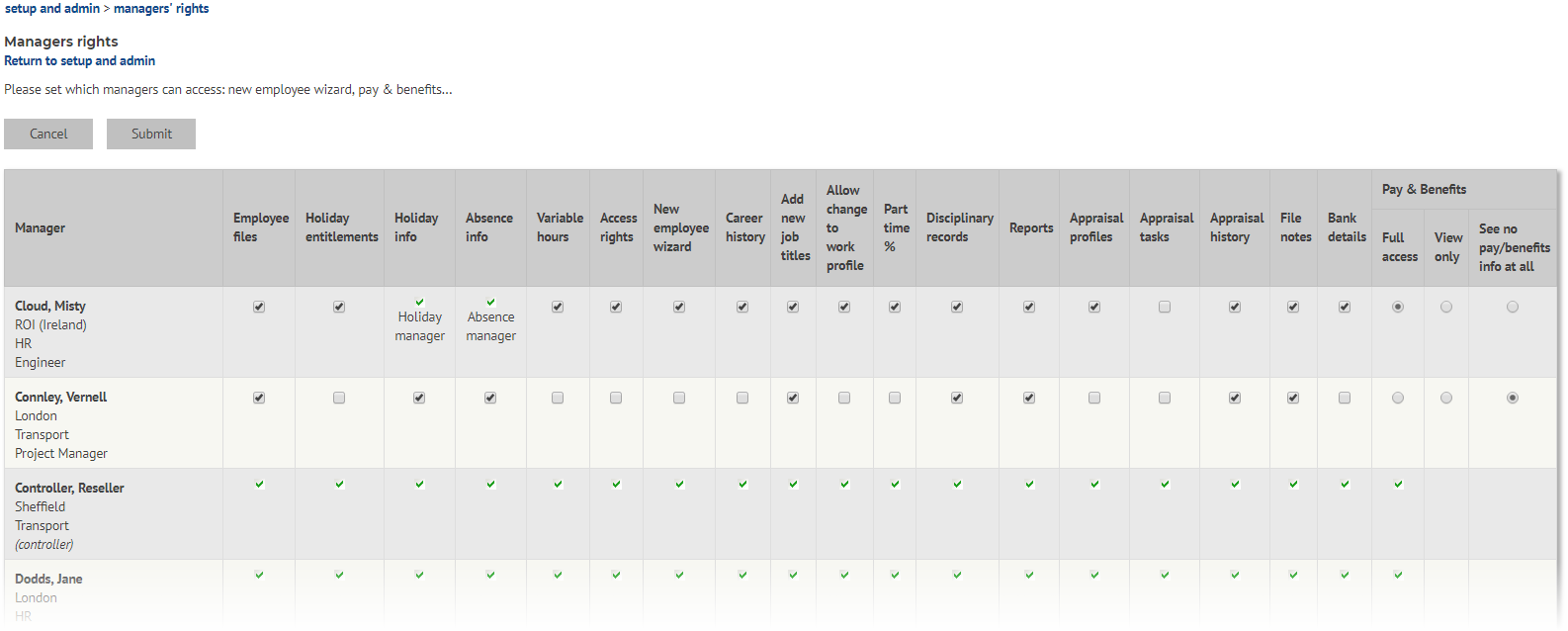The height and width of the screenshot is (631, 1568).
Task: Click Controller, Reseller's Employee files green tick
Action: [259, 484]
